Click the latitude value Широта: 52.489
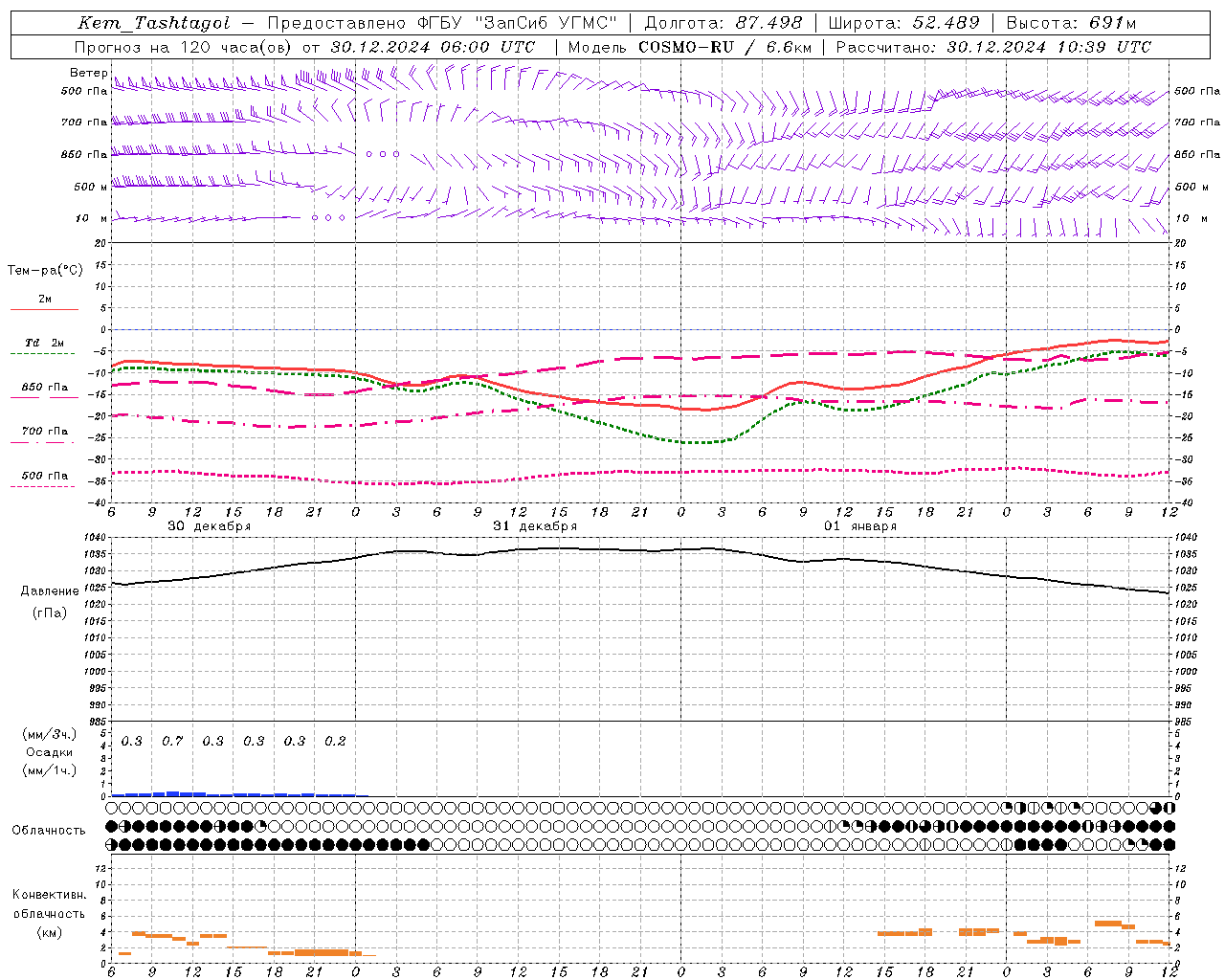Viewport: 1225px width, 980px height. point(903,24)
